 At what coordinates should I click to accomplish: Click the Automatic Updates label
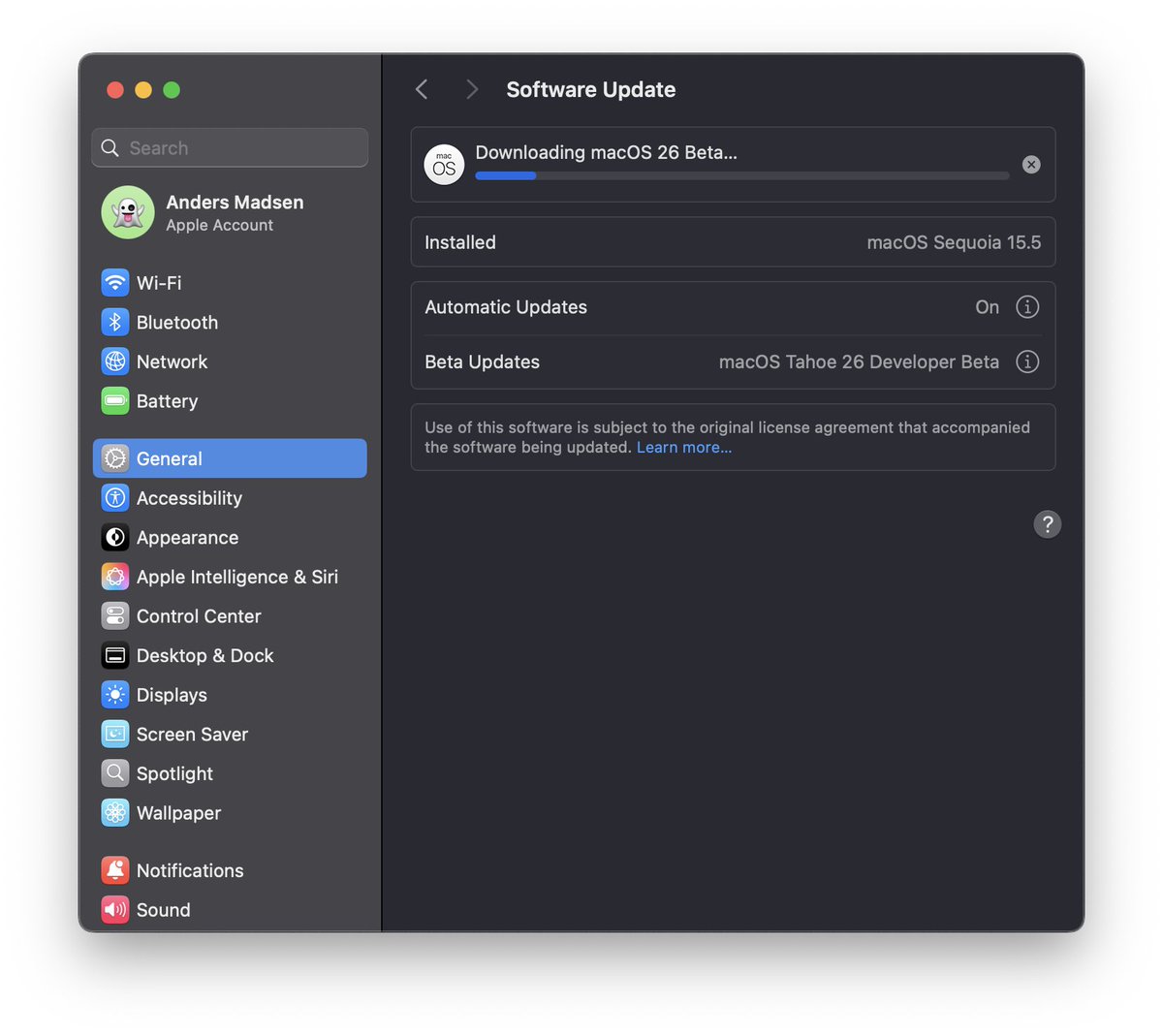pos(506,307)
